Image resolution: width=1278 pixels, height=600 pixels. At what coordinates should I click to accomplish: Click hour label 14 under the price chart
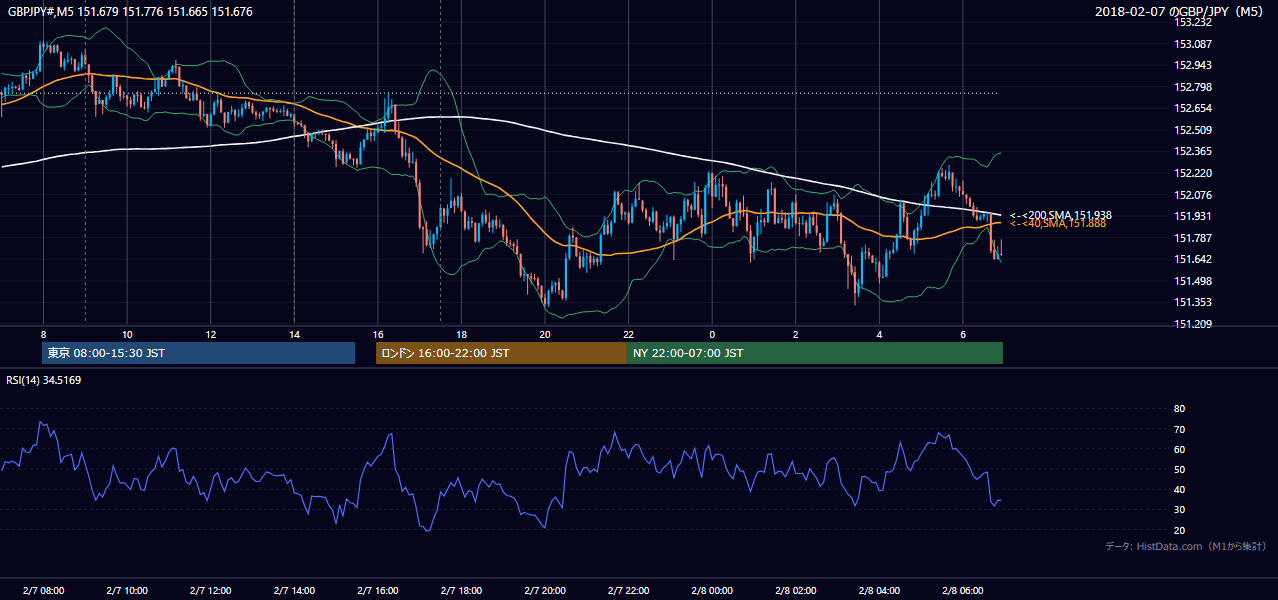(294, 334)
